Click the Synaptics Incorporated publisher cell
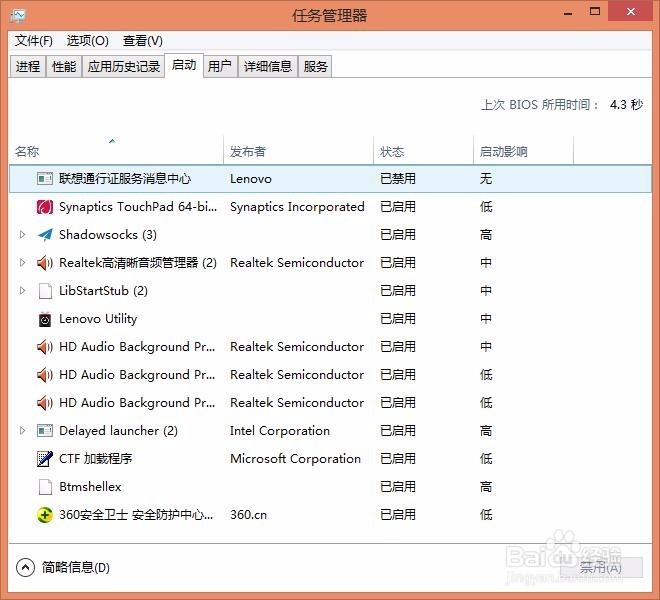The image size is (660, 600). (297, 207)
